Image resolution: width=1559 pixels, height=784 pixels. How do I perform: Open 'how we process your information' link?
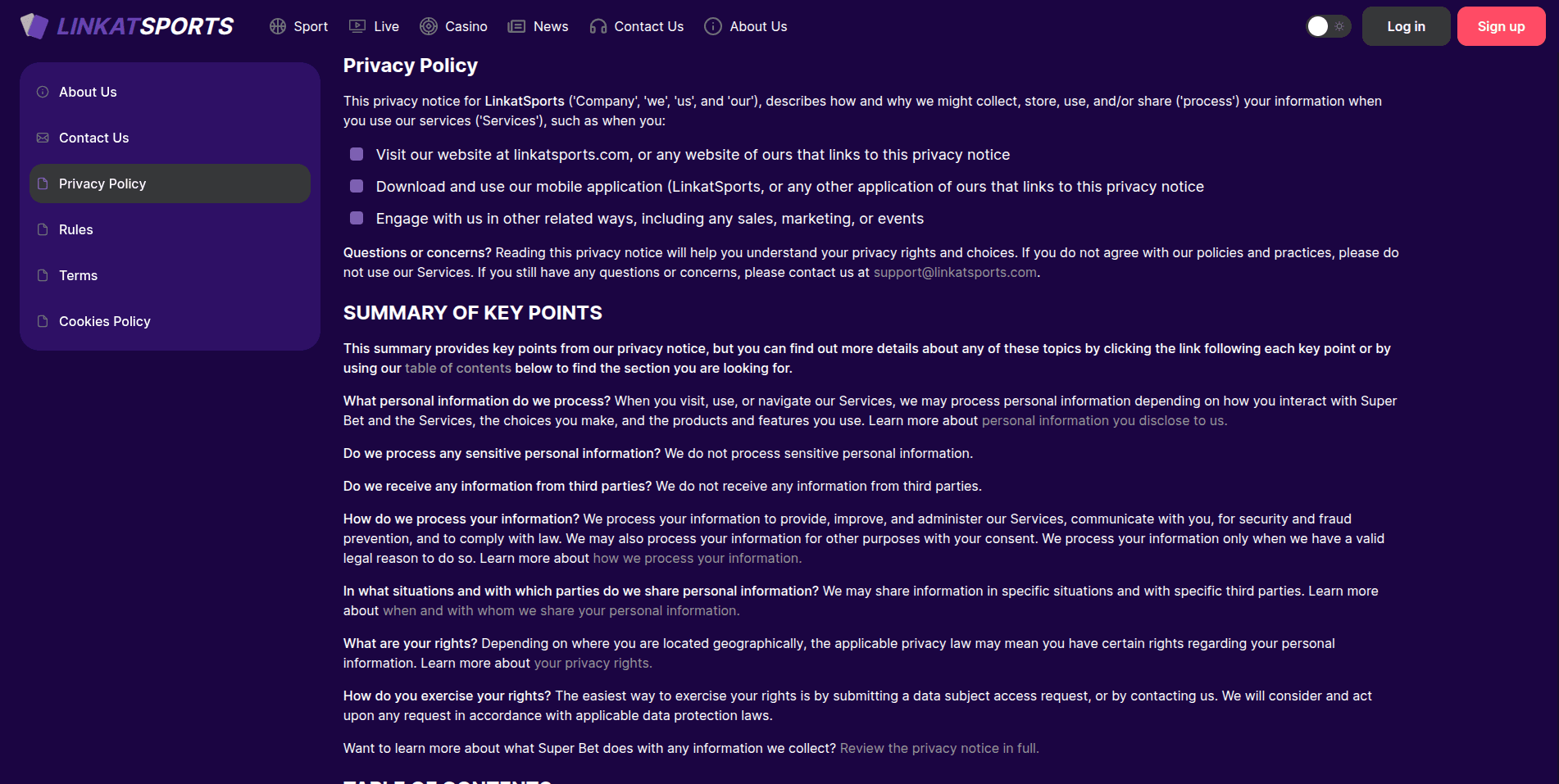pyautogui.click(x=697, y=558)
